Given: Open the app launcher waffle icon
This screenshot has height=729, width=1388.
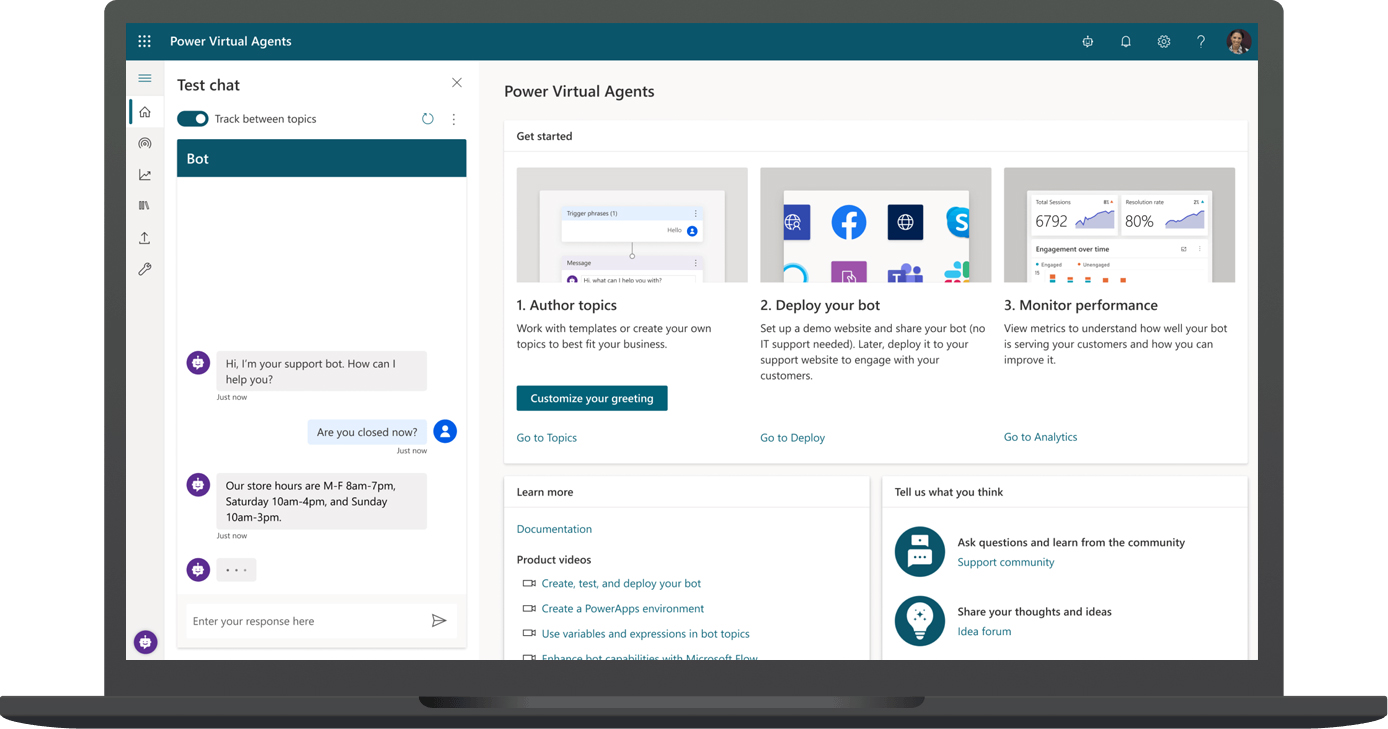Looking at the screenshot, I should click(145, 41).
